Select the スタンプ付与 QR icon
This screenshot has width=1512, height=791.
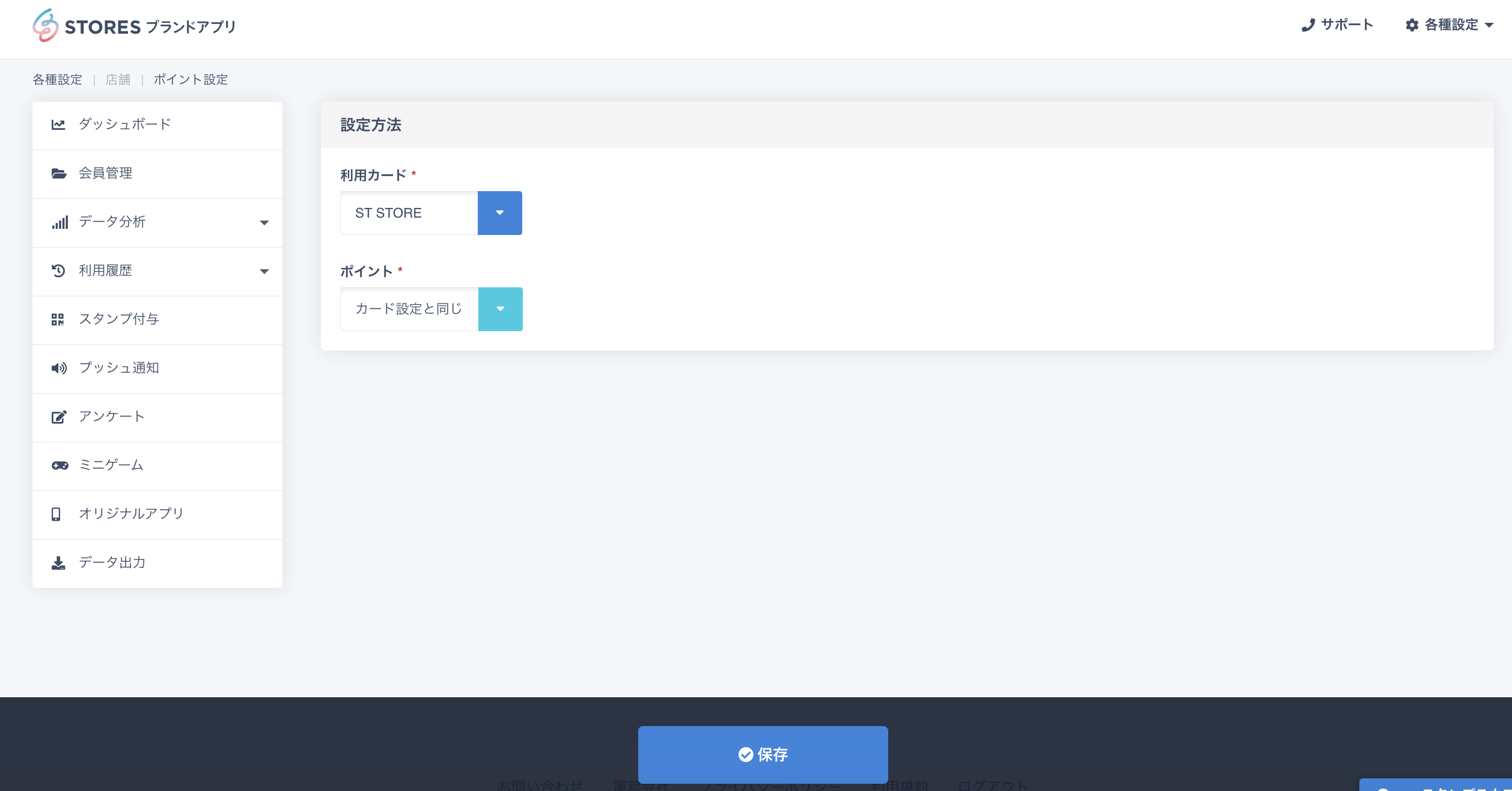coord(59,320)
